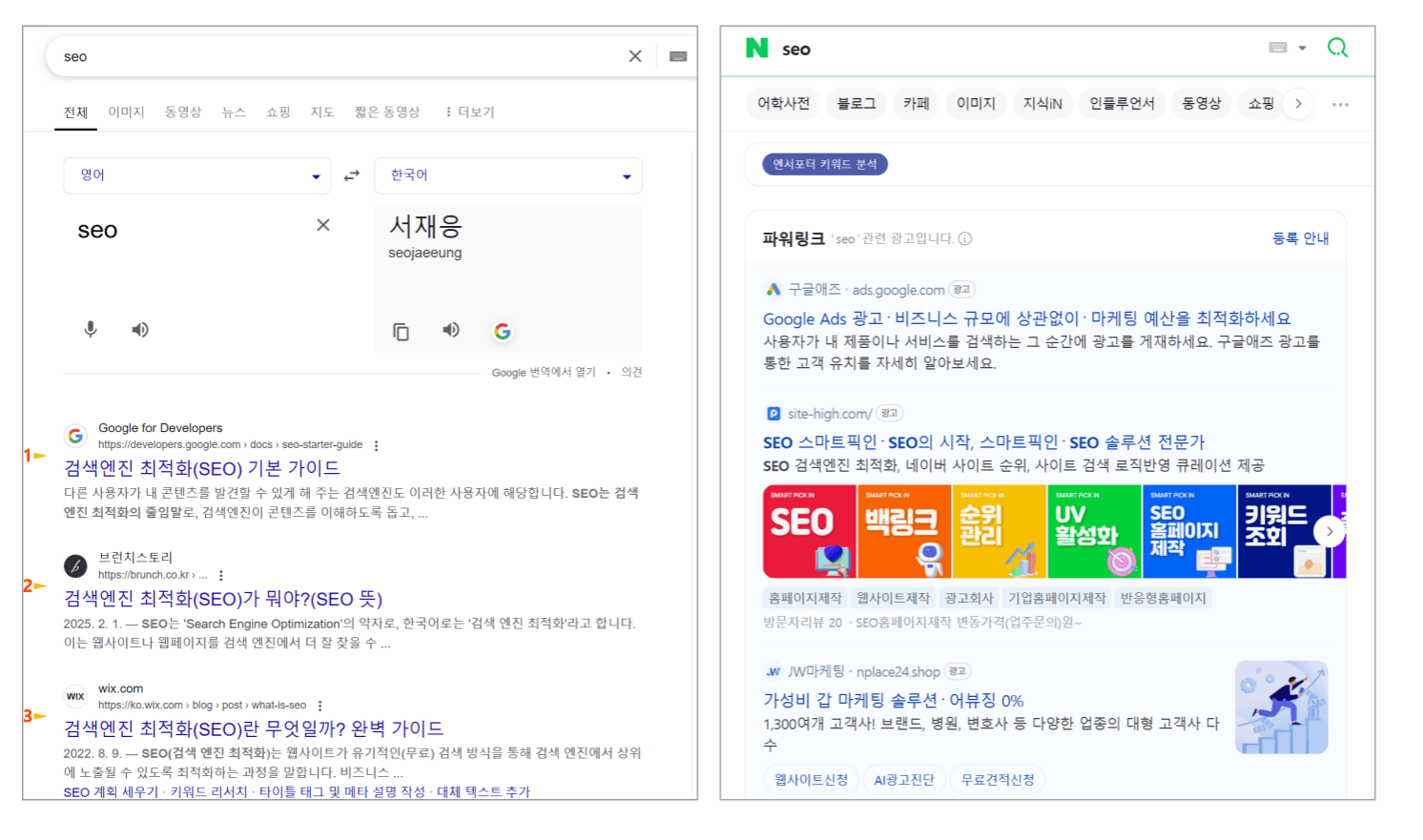Click the 키워드 리서치 sublink
This screenshot has height=840, width=1423.
209,792
